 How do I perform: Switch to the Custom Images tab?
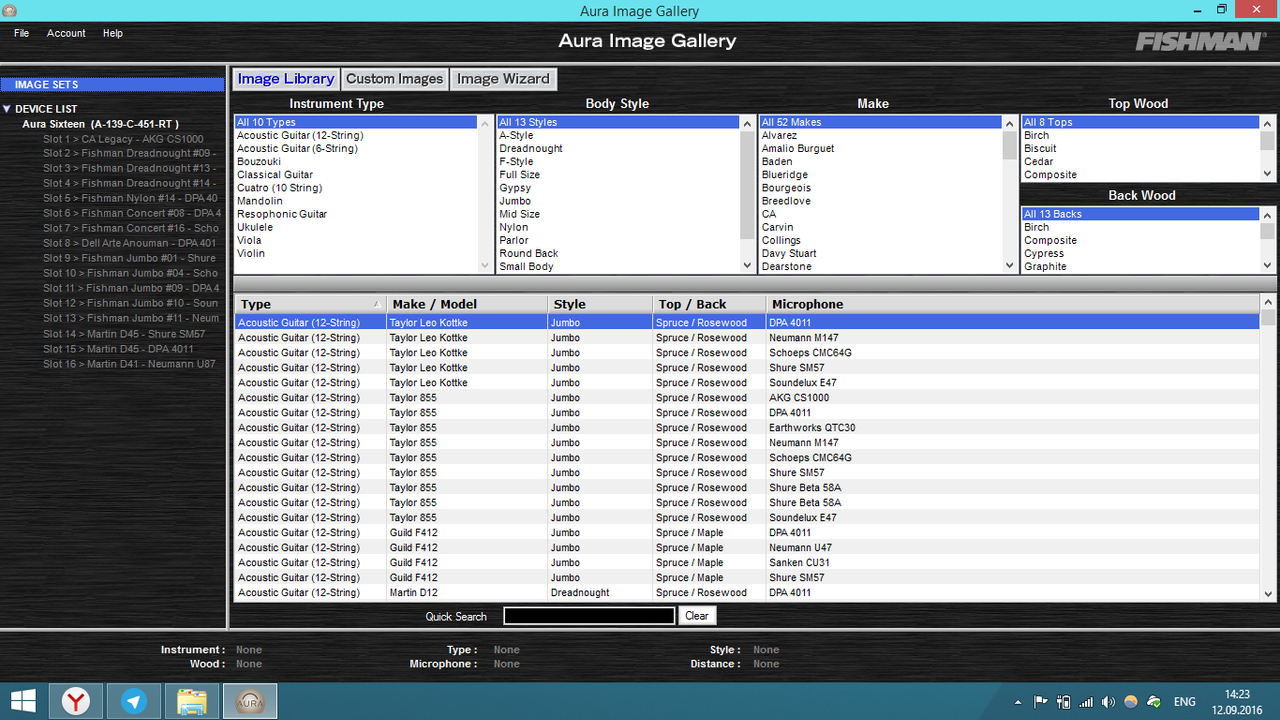coord(394,79)
